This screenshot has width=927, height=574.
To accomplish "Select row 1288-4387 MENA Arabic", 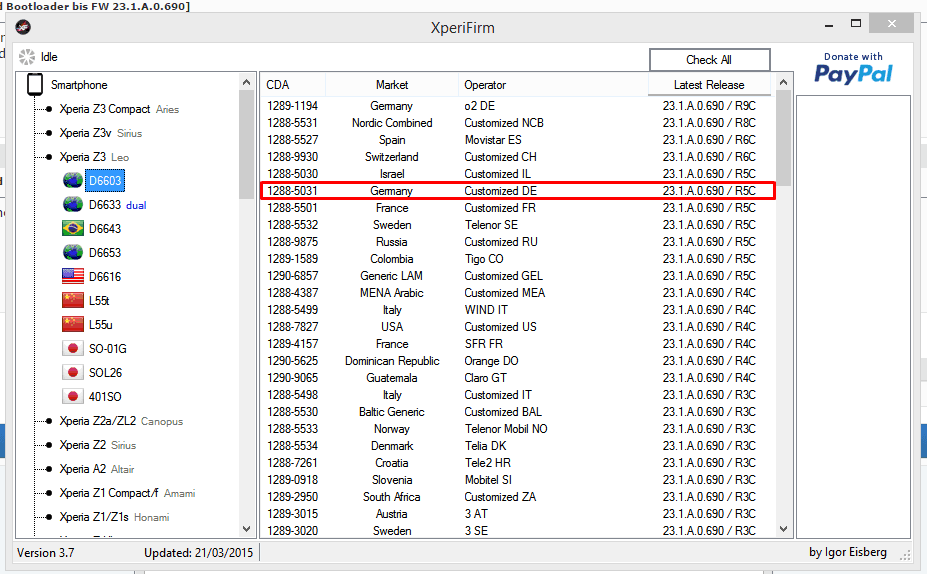I will click(517, 293).
